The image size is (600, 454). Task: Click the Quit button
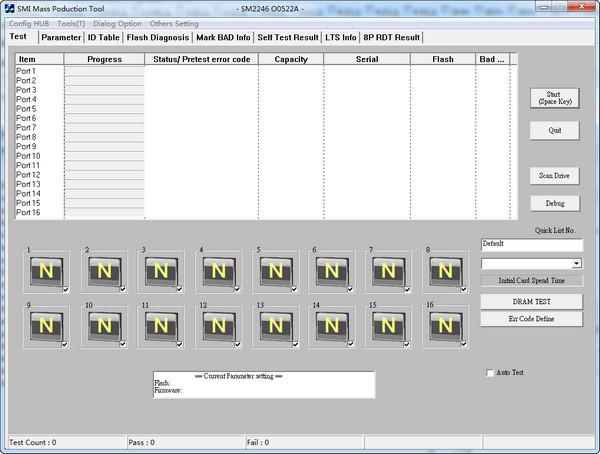point(555,131)
